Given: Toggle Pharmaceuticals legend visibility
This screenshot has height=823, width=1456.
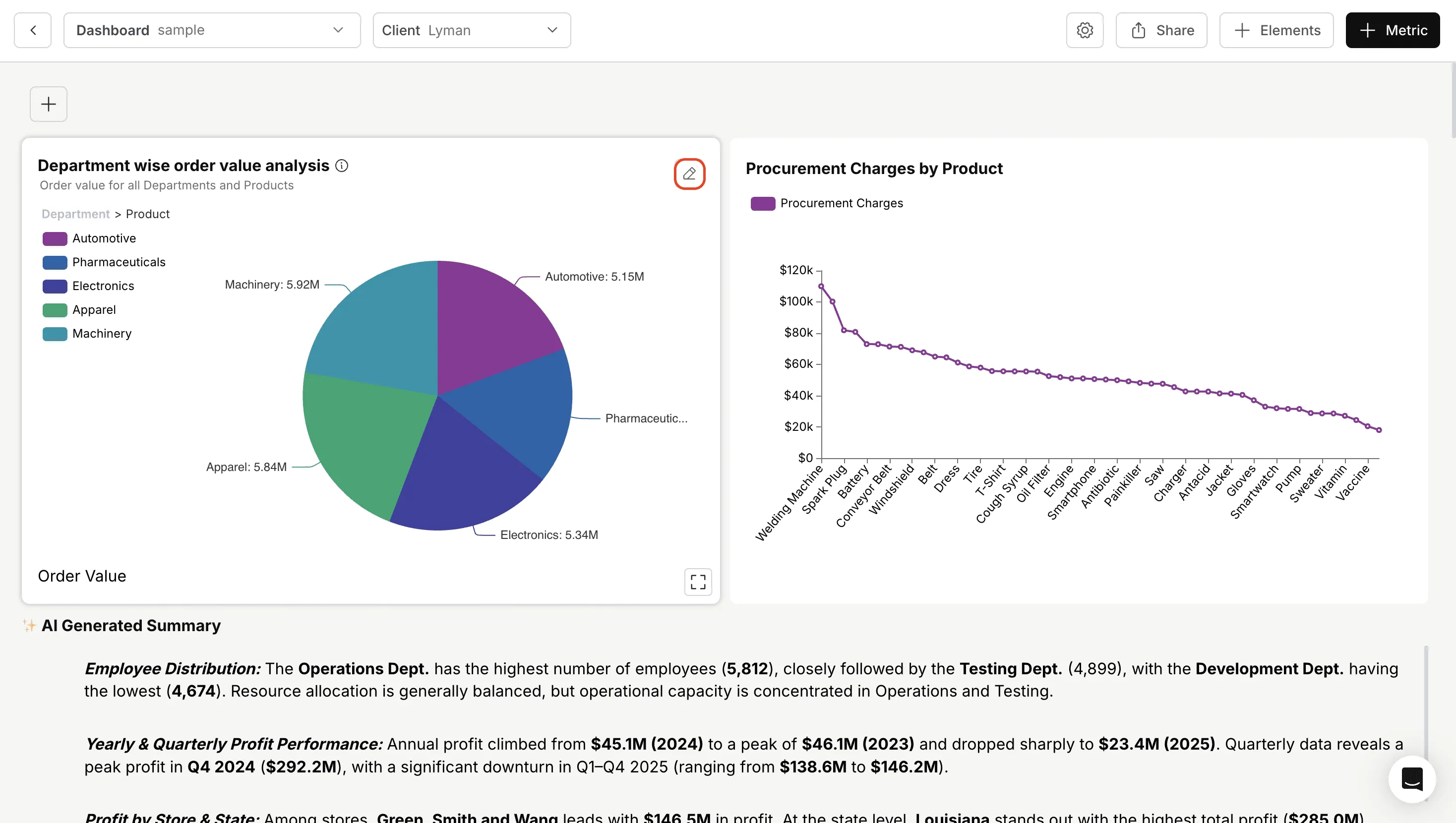Looking at the screenshot, I should (104, 262).
